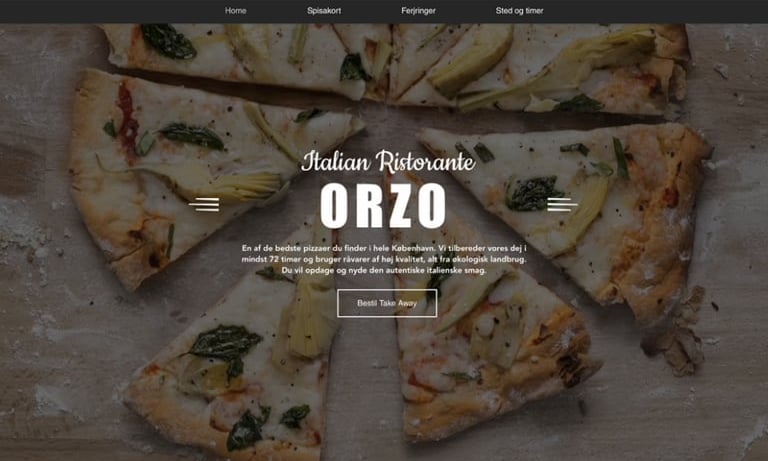Click the Italian Ristorante script heading
Screen dimensions: 768x461
[x=388, y=162]
